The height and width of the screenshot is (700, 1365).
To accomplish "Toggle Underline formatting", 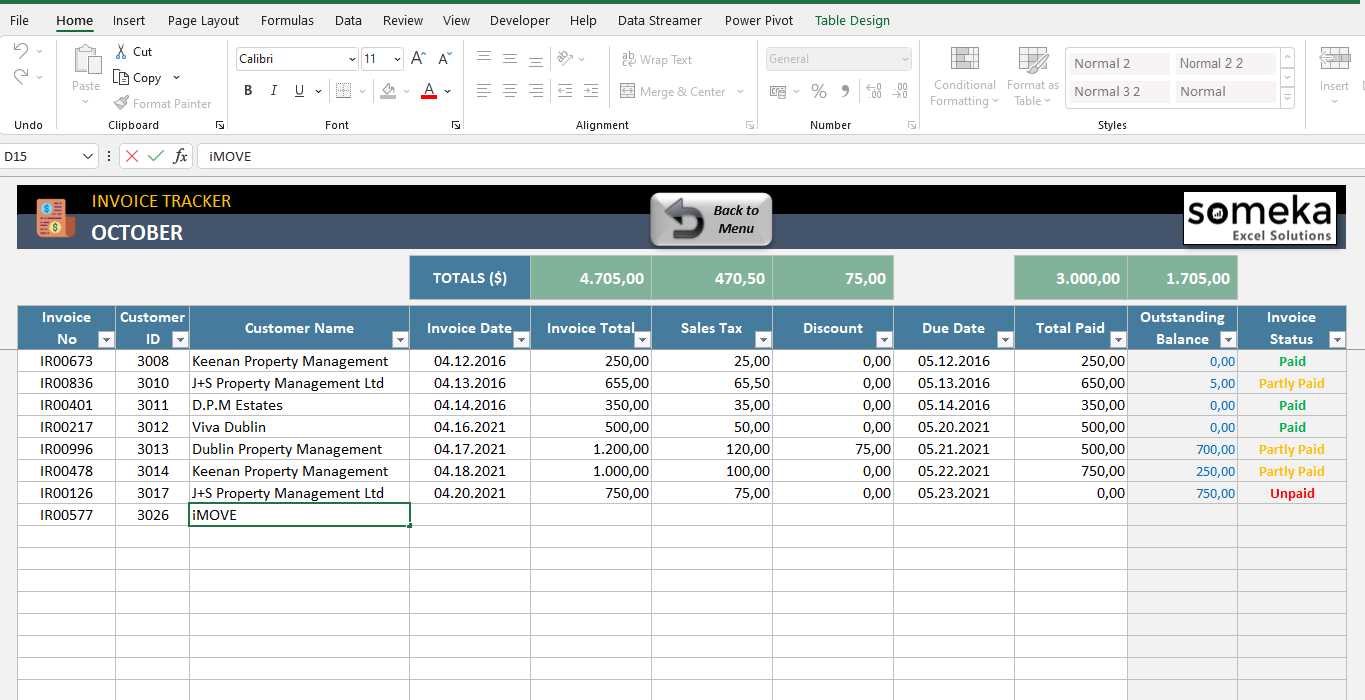I will (299, 91).
